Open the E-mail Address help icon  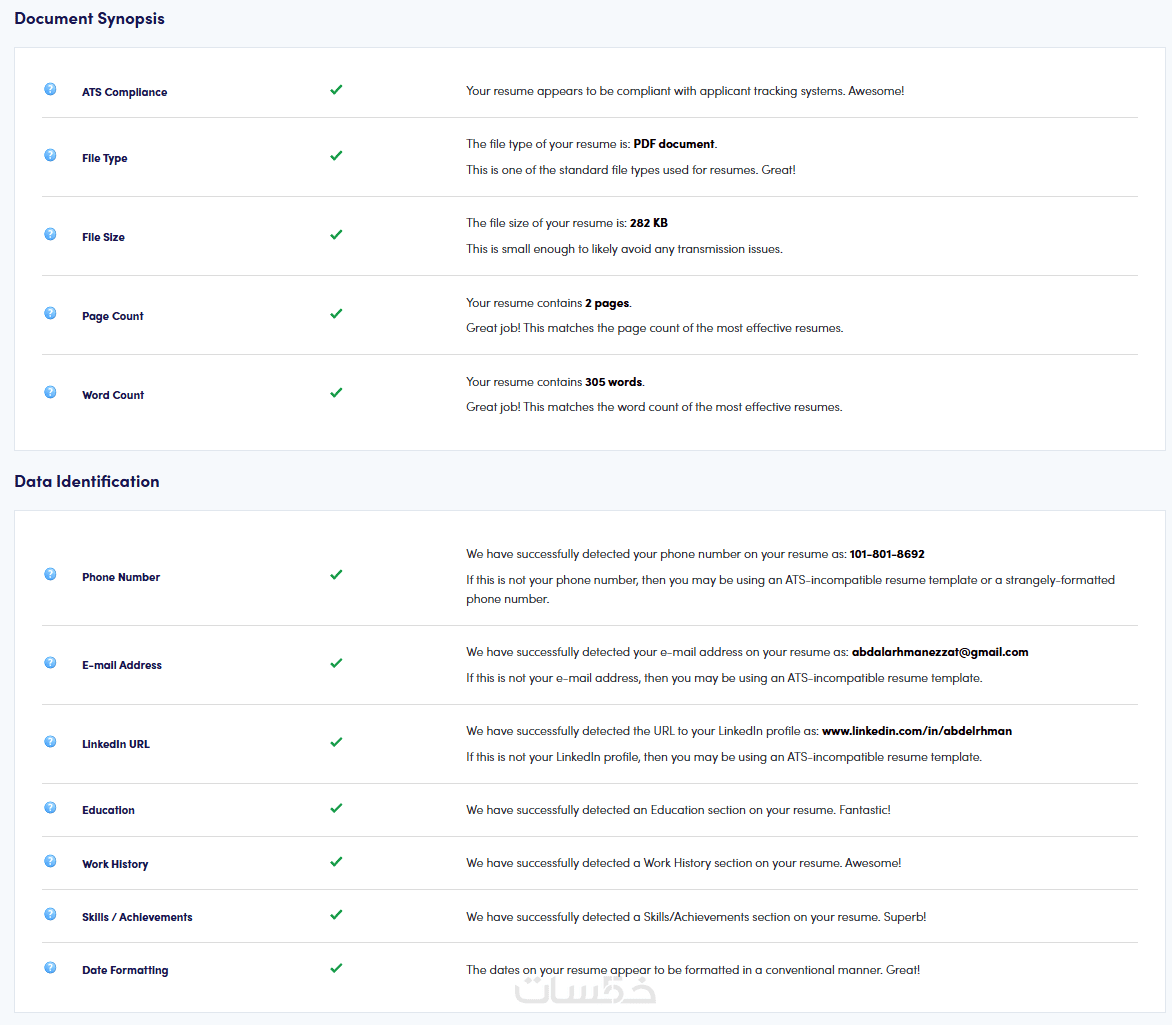point(50,662)
